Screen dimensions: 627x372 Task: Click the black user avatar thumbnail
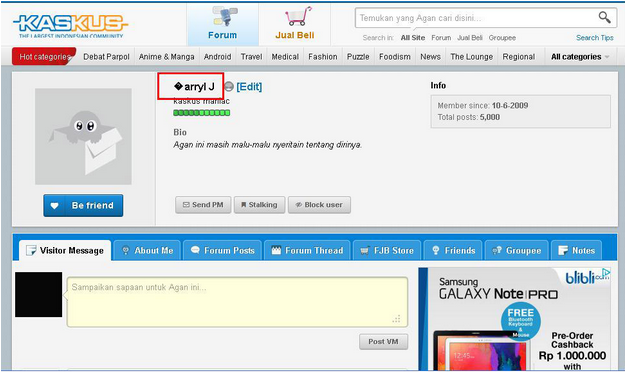pos(38,295)
